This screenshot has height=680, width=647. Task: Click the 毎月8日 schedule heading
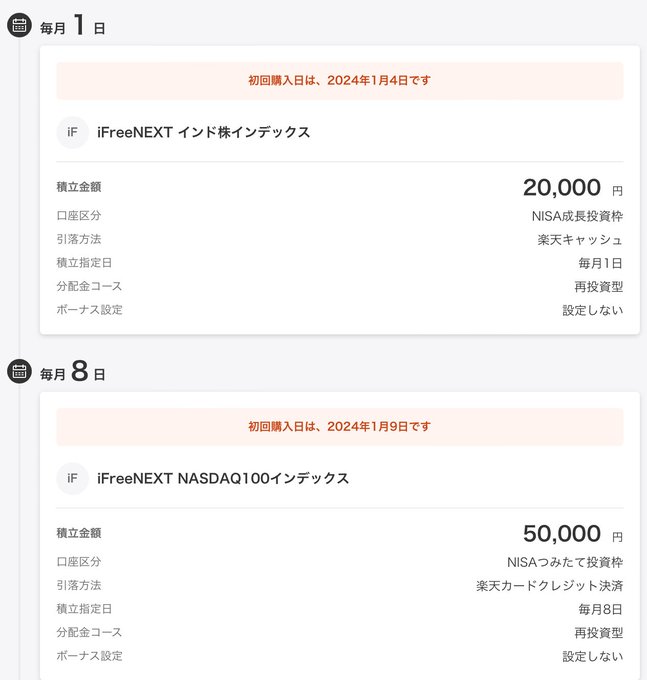(72, 371)
